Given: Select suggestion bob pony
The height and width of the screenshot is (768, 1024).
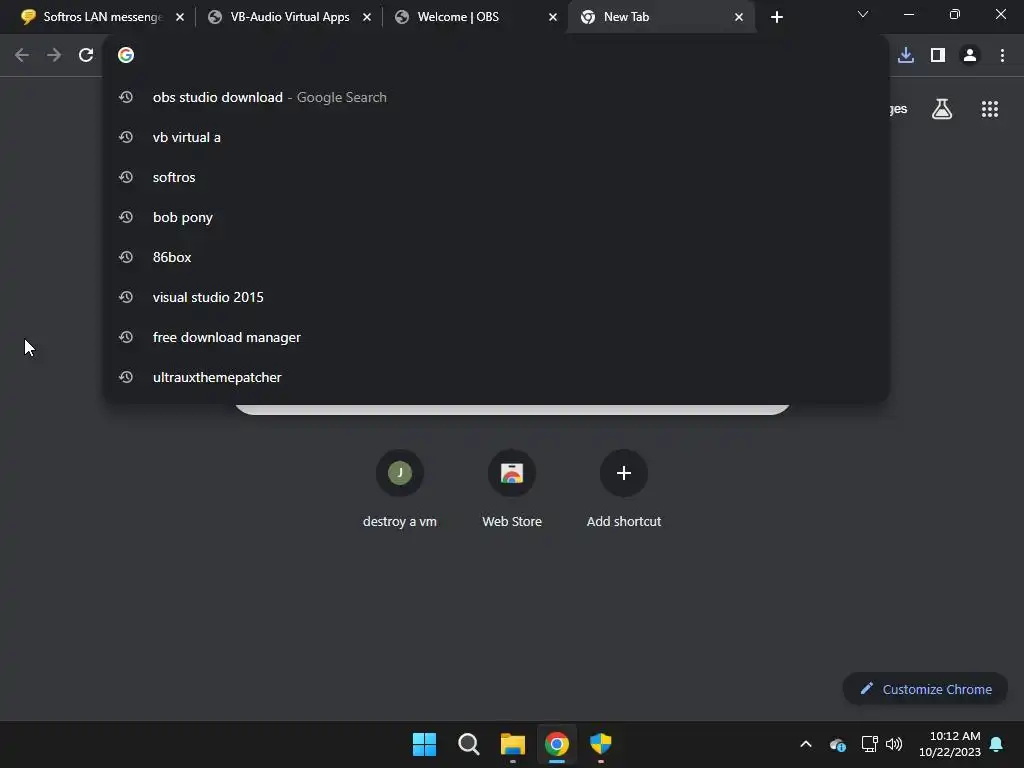Looking at the screenshot, I should click(496, 217).
